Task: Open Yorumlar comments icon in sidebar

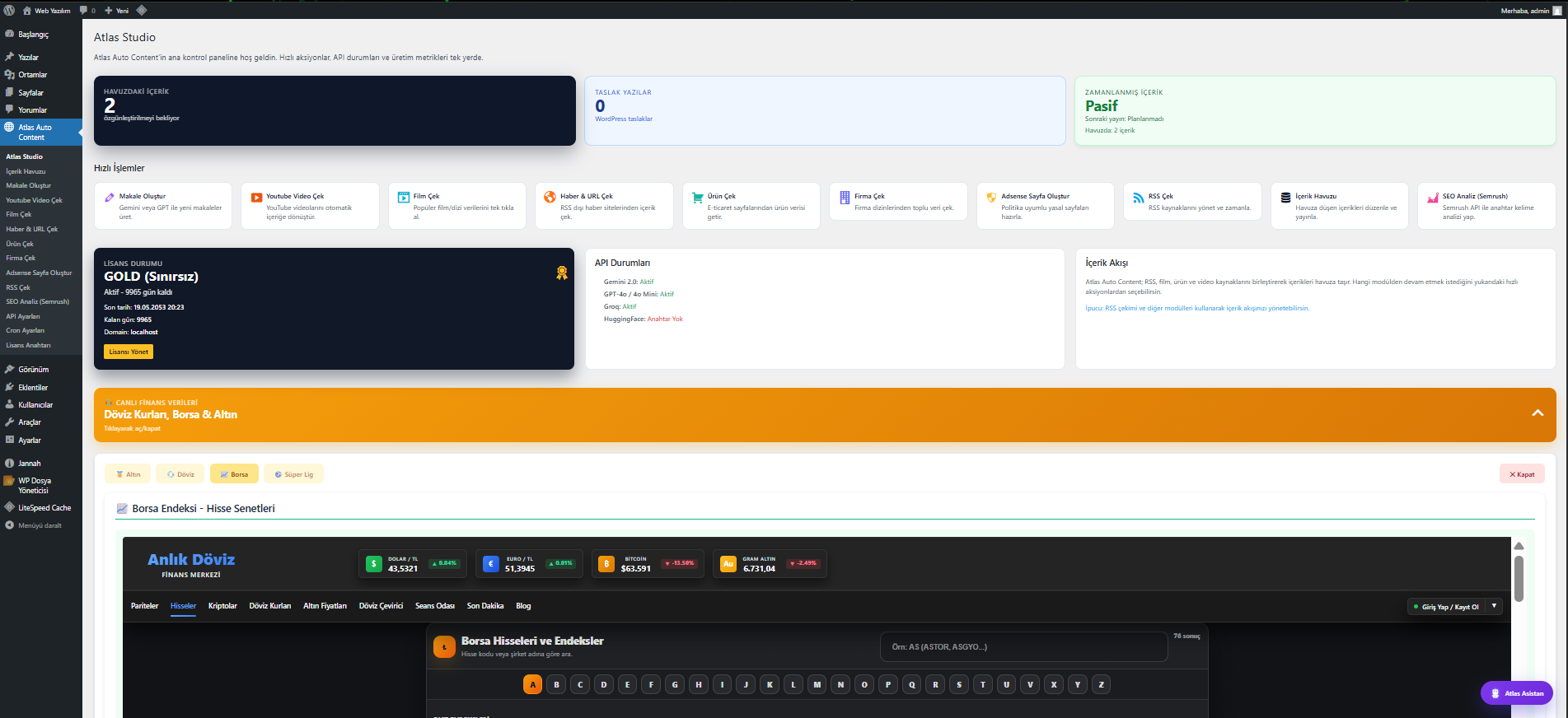Action: (10, 110)
